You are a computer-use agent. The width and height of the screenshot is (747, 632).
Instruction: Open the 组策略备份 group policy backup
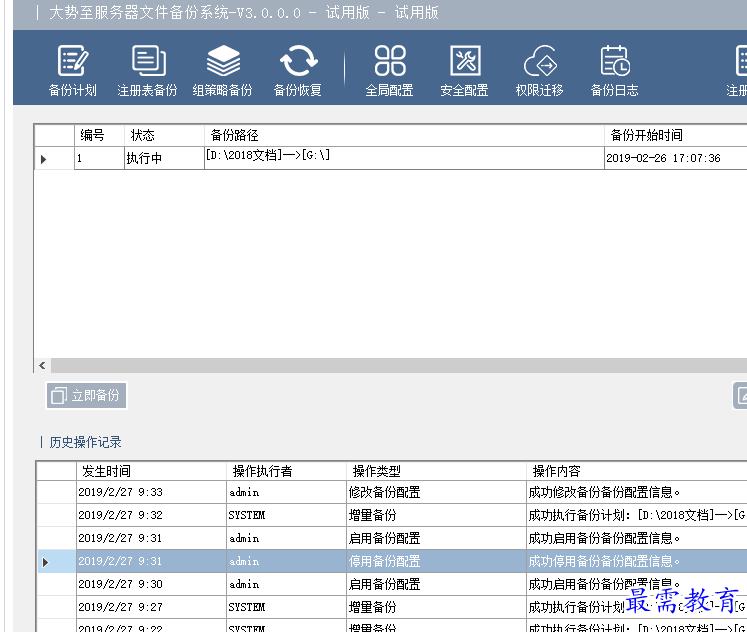(x=222, y=70)
